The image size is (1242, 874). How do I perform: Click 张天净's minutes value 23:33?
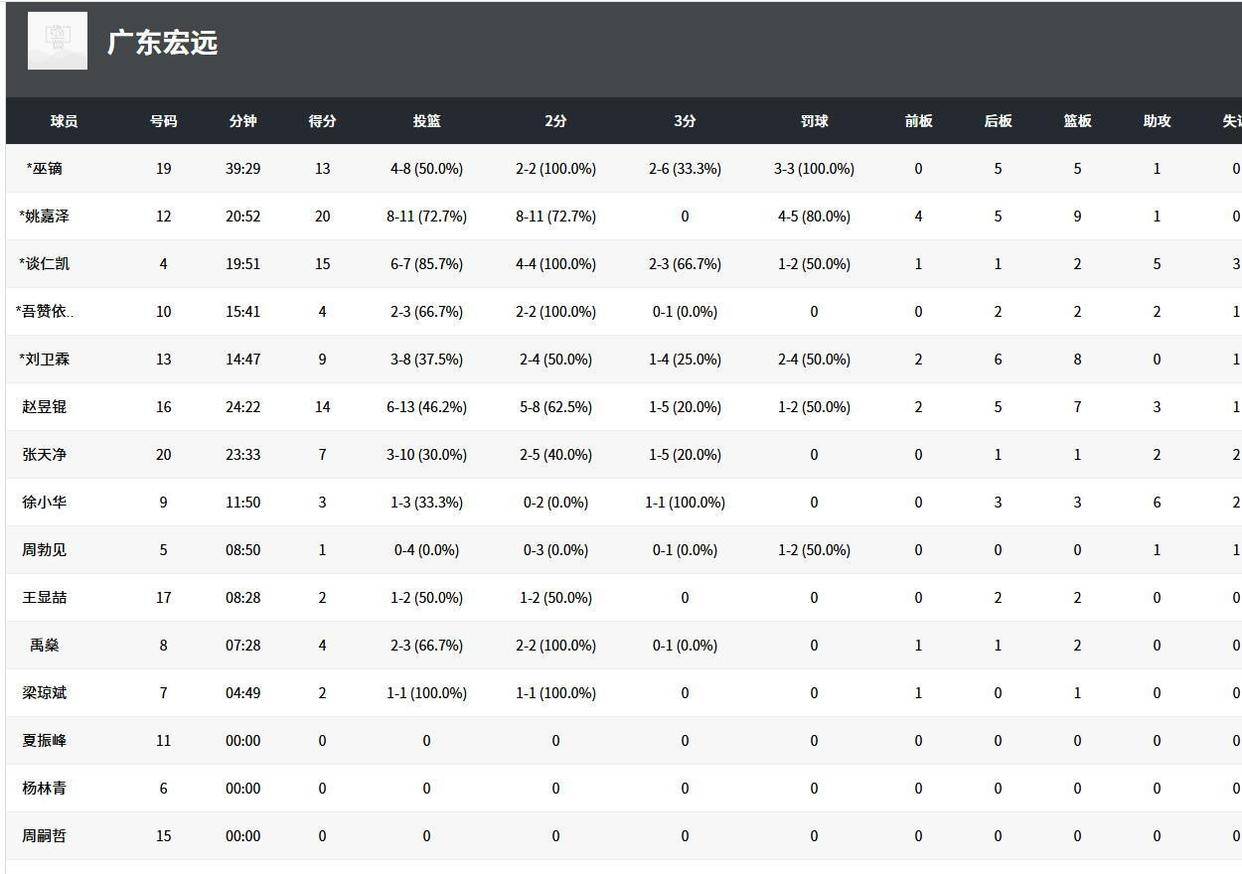pyautogui.click(x=243, y=455)
